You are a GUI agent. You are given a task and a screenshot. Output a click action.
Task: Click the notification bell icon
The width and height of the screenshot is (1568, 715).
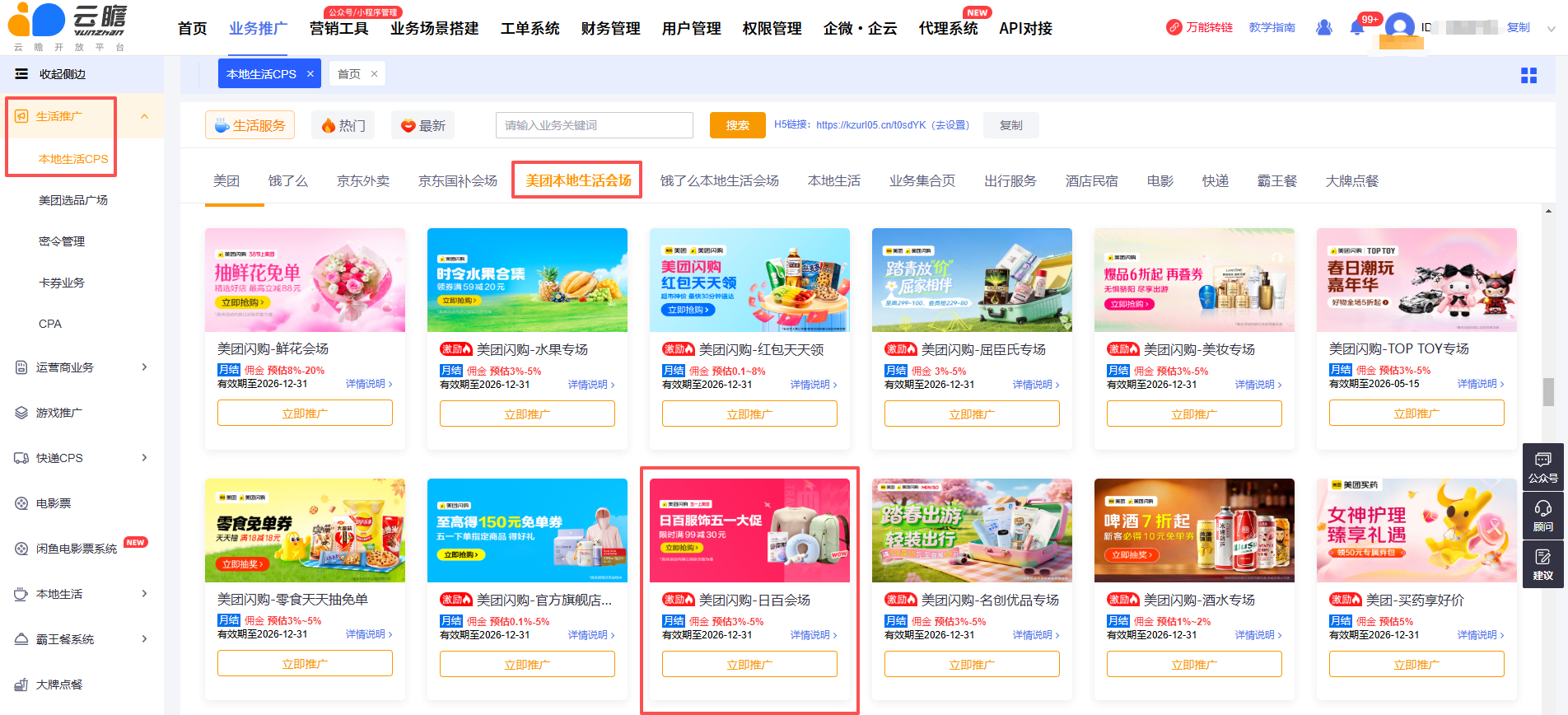tap(1356, 28)
